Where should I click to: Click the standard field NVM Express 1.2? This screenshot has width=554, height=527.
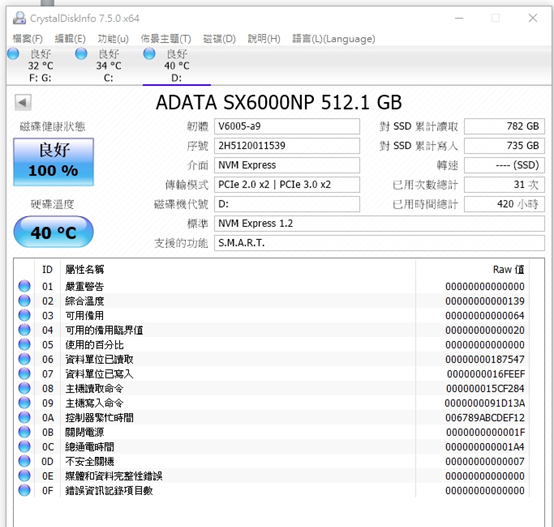(379, 223)
